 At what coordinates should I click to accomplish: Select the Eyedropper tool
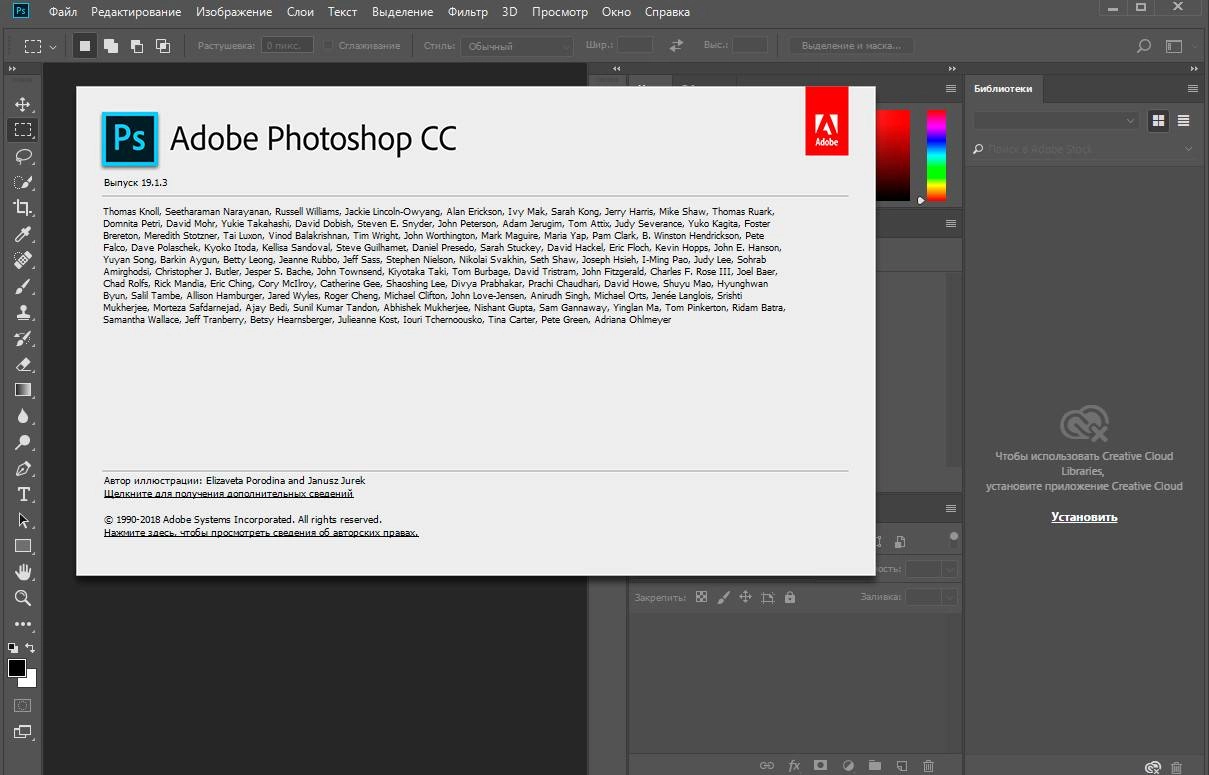22,234
